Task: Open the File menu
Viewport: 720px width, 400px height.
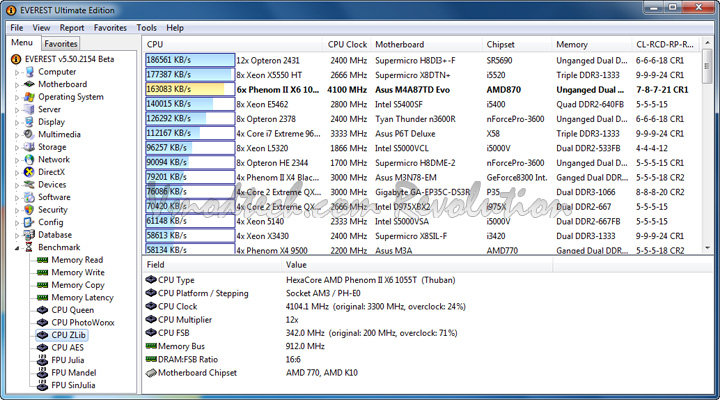Action: 17,28
